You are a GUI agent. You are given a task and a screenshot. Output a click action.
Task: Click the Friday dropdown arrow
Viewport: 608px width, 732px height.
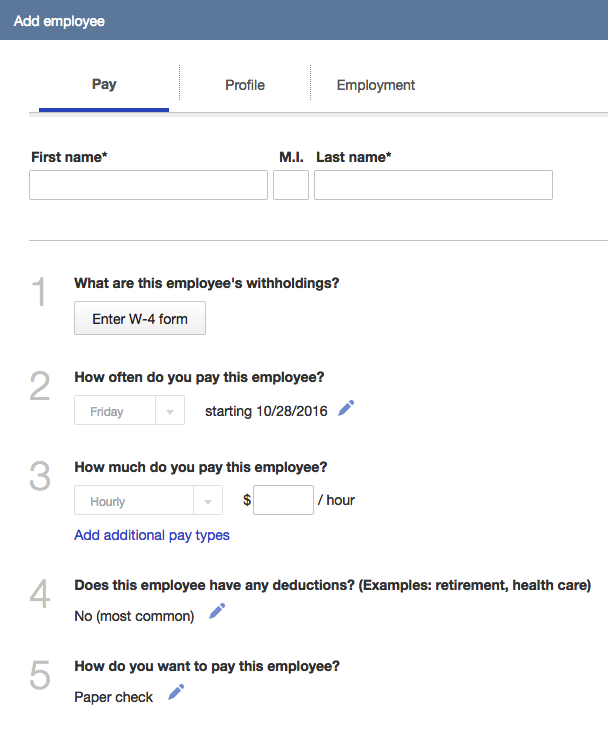pos(170,411)
